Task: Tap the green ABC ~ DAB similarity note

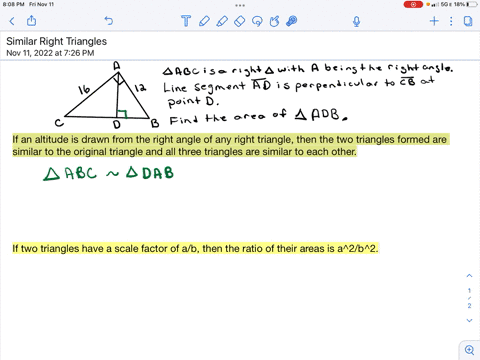Action: click(109, 173)
